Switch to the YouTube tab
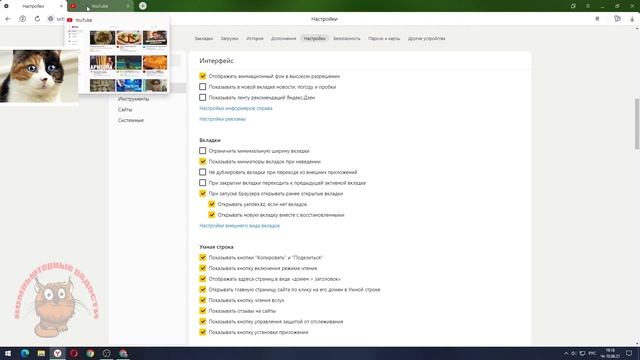Screen dimensions: 640x360 [100, 6]
